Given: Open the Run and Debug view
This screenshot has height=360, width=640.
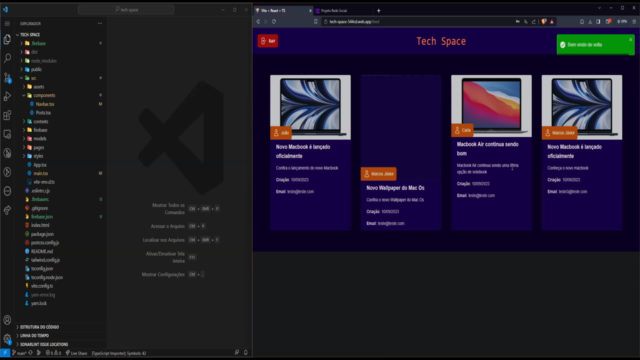Looking at the screenshot, I should 7,96.
